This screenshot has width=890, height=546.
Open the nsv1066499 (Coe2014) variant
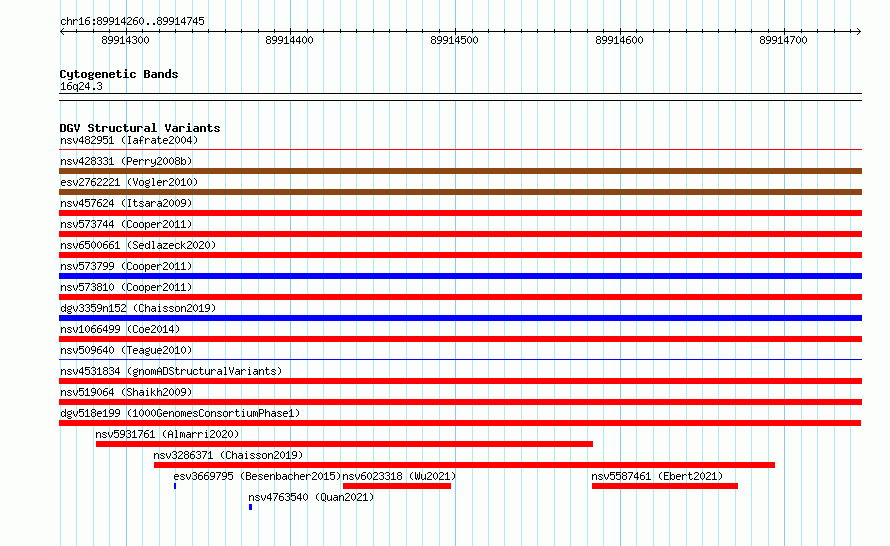pyautogui.click(x=120, y=329)
